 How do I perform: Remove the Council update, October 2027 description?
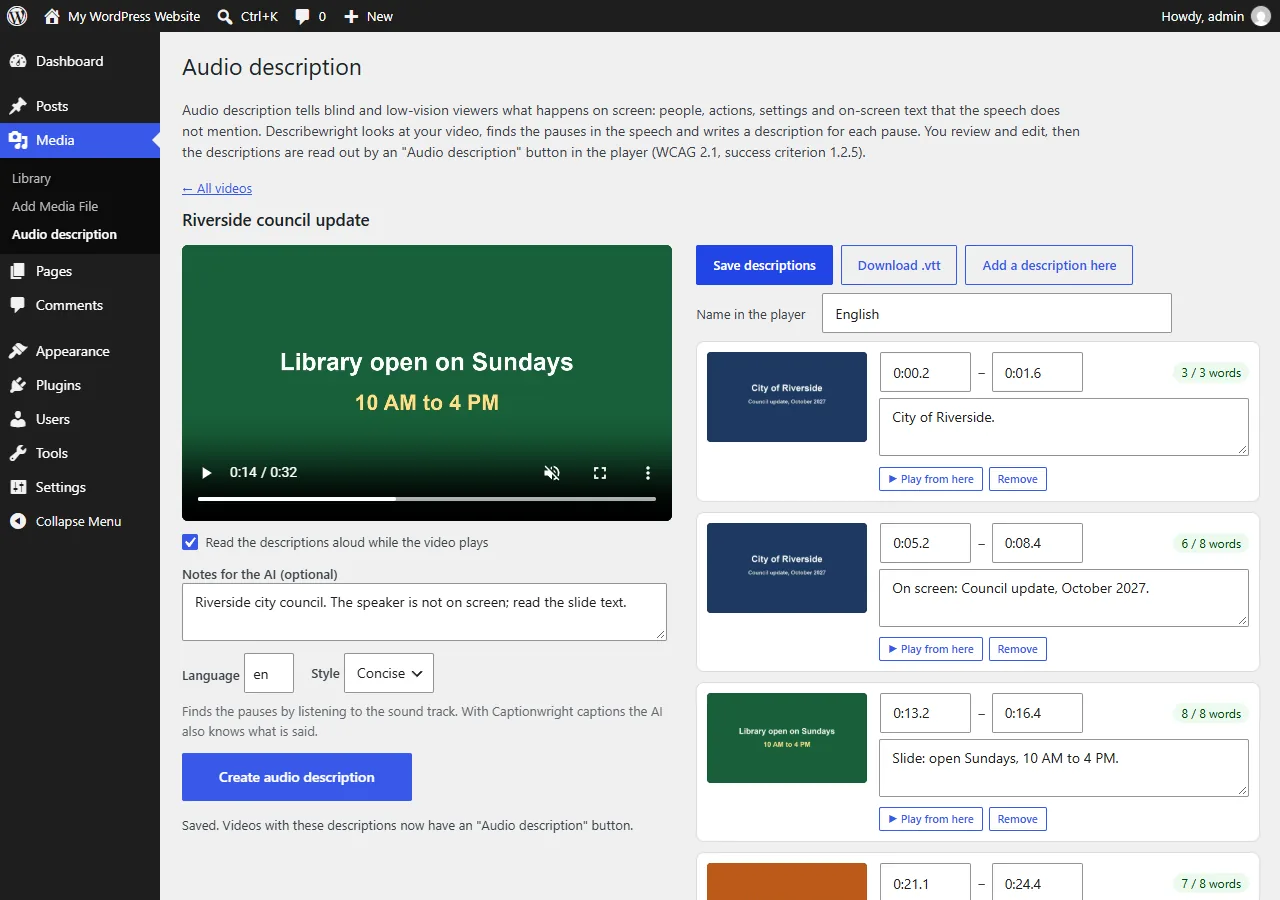click(x=1018, y=649)
